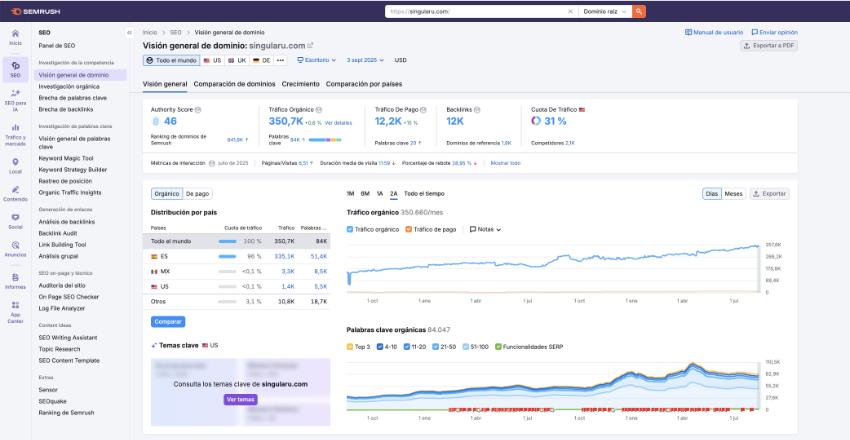Open Keyword Magic Tool in sidebar
Screen dimensions: 850x440
[66, 158]
